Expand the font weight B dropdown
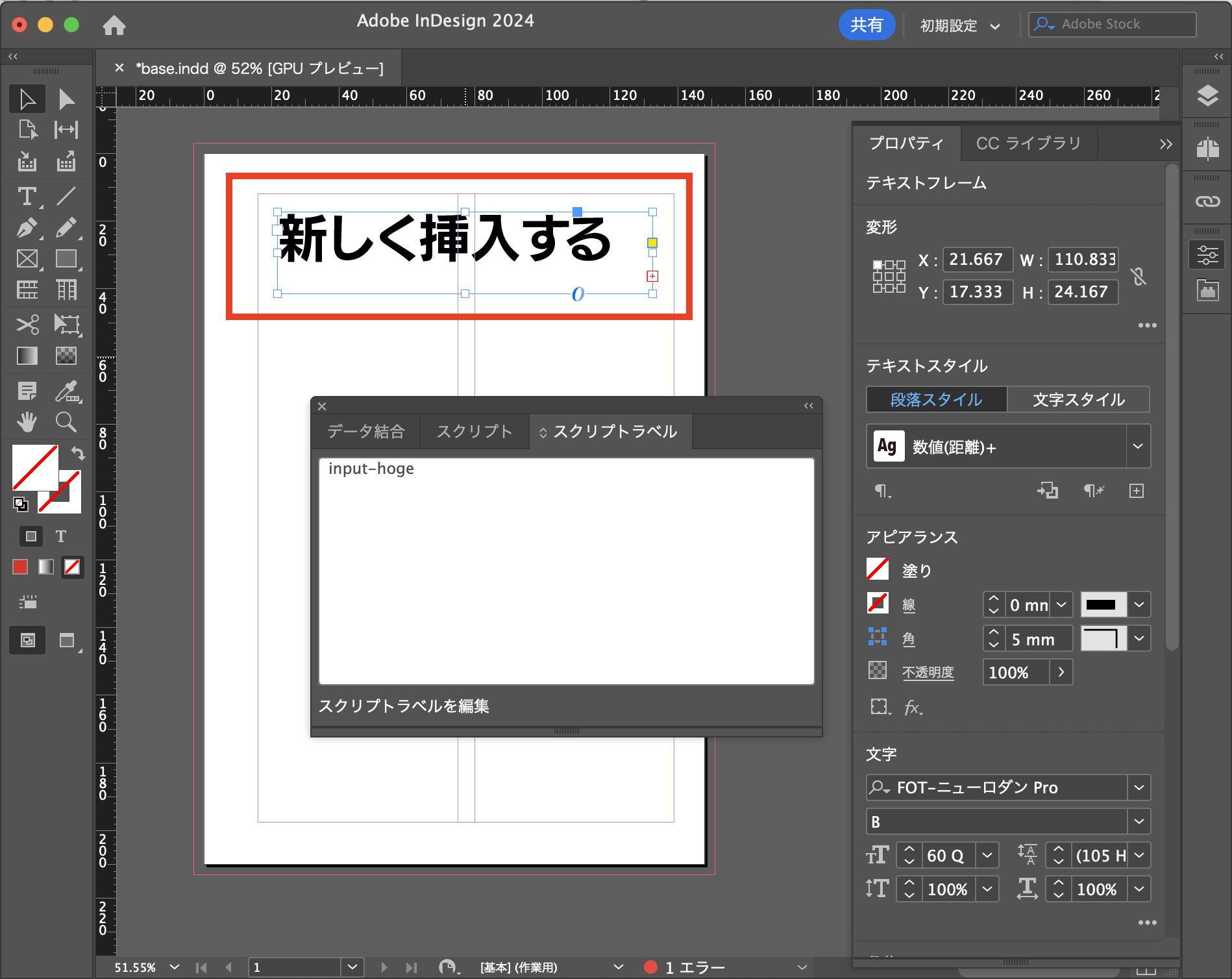 [x=1139, y=821]
